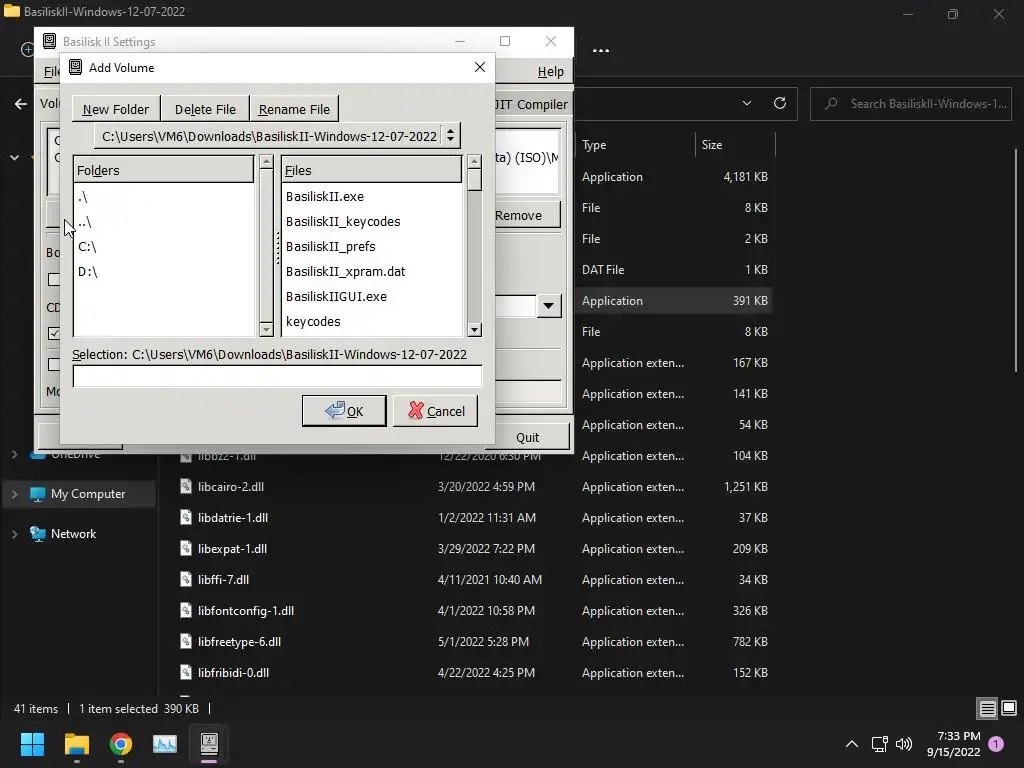Open File Explorer from taskbar

click(76, 744)
